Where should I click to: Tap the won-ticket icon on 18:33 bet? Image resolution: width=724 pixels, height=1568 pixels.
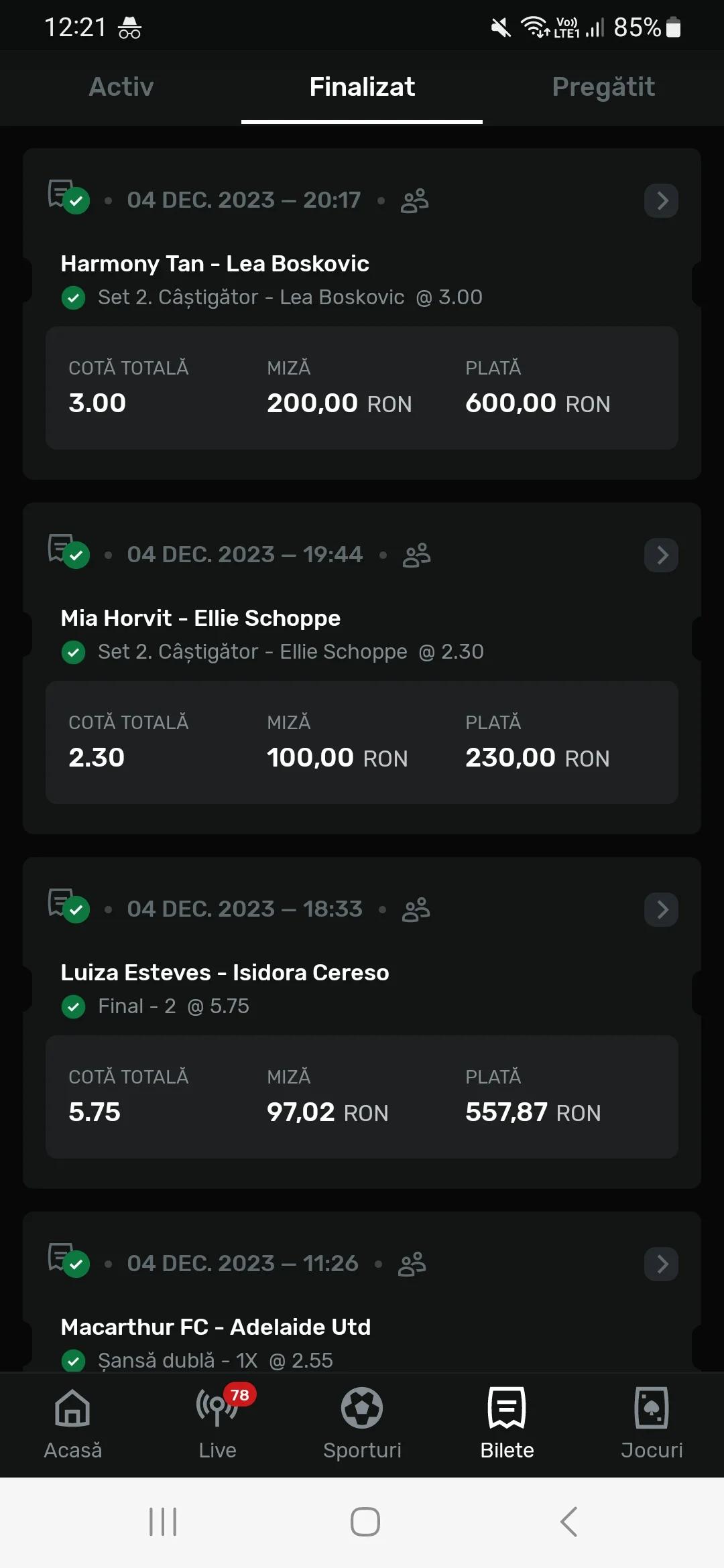[x=68, y=905]
